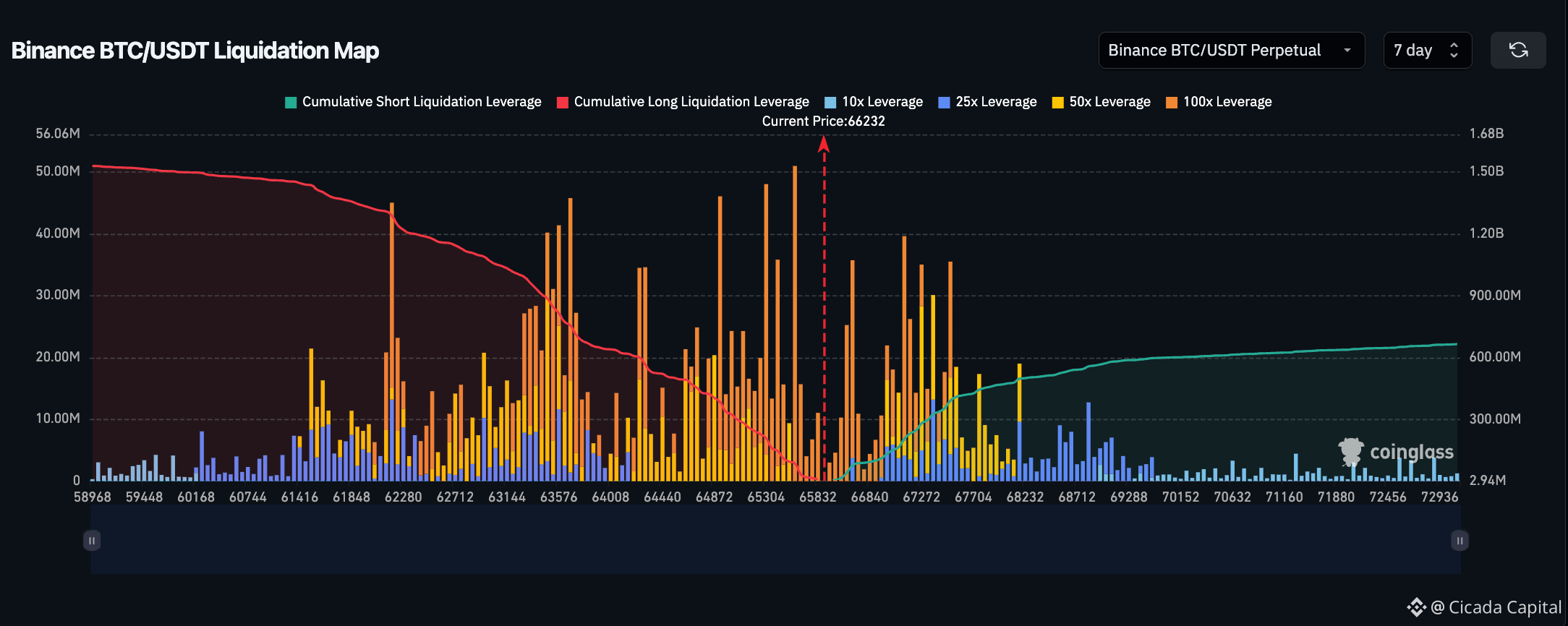Toggle Cumulative Long Liquidation Leverage legend
The height and width of the screenshot is (626, 1568).
(683, 102)
